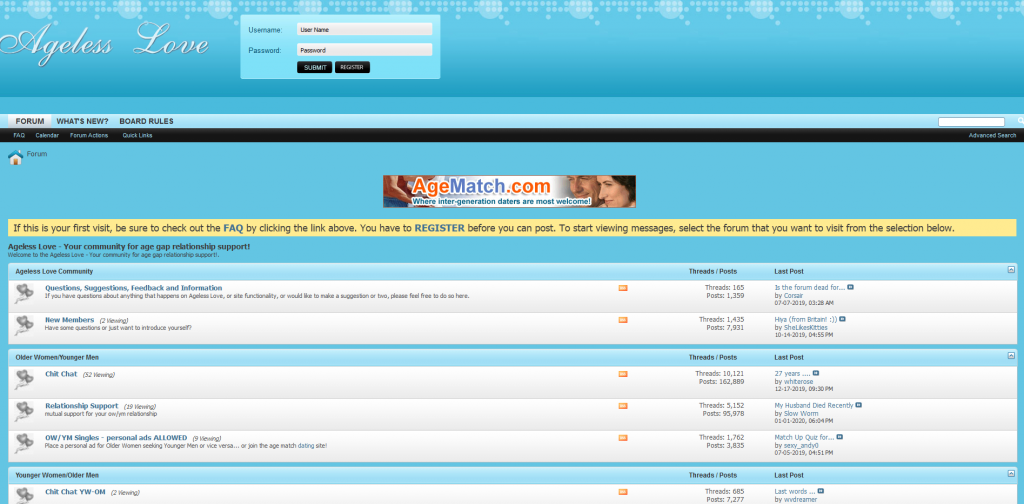Screen dimensions: 1024x504
Task: Click the RSS icon in Chit Chat row
Action: [x=623, y=374]
